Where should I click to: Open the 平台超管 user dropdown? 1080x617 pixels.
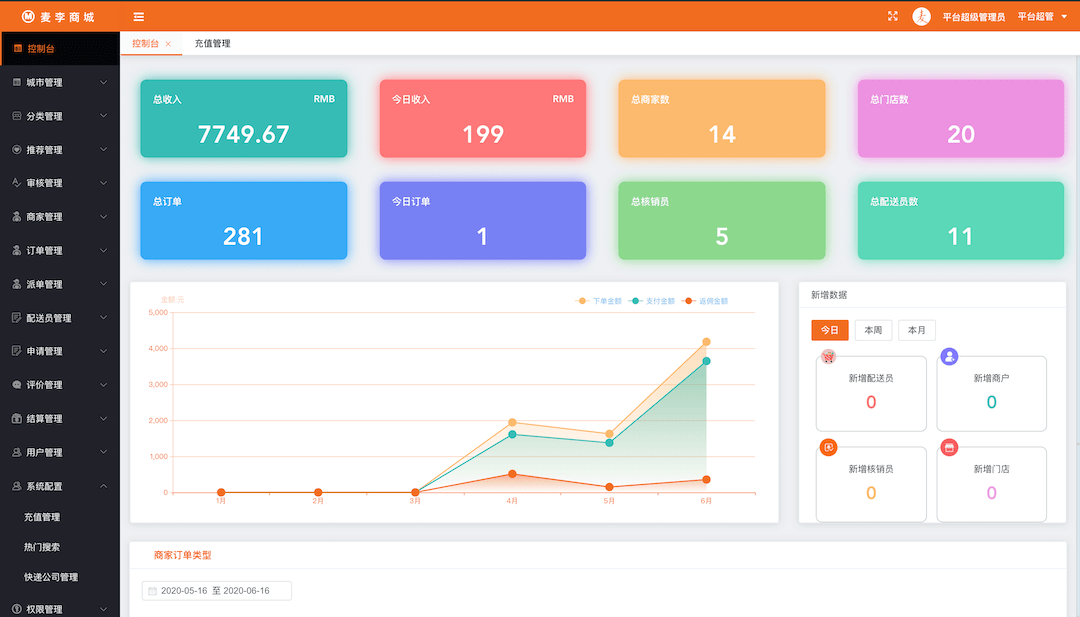pyautogui.click(x=1042, y=17)
